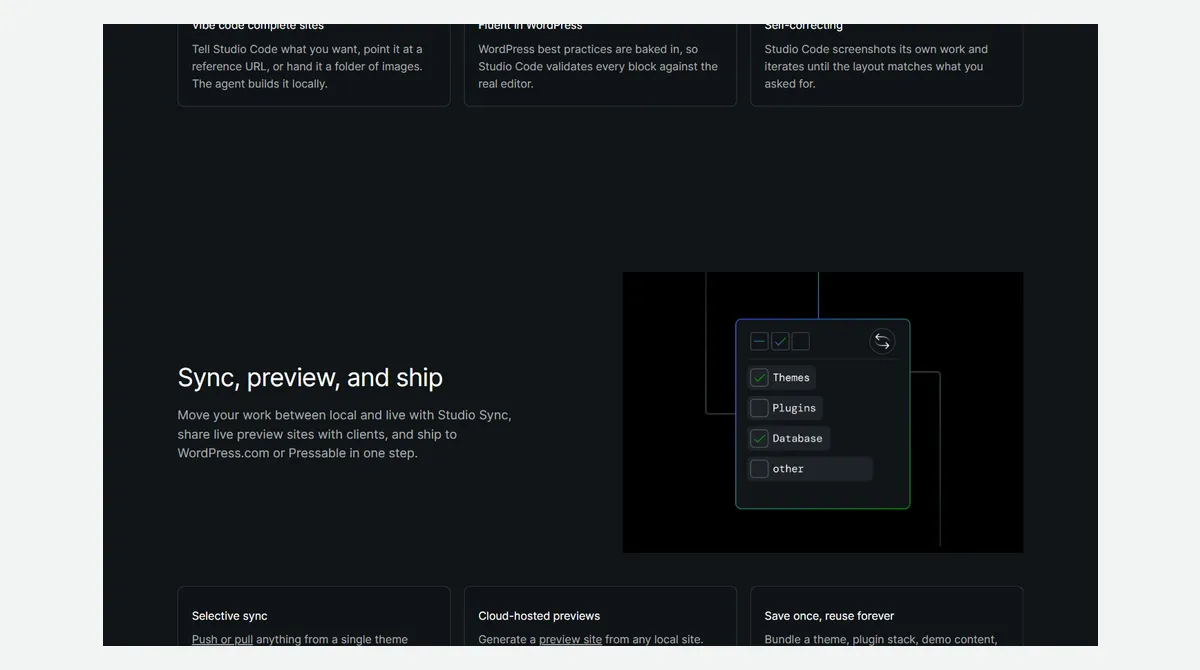Viewport: 1200px width, 670px height.
Task: Open the 'Push or pull' link
Action: tap(222, 639)
